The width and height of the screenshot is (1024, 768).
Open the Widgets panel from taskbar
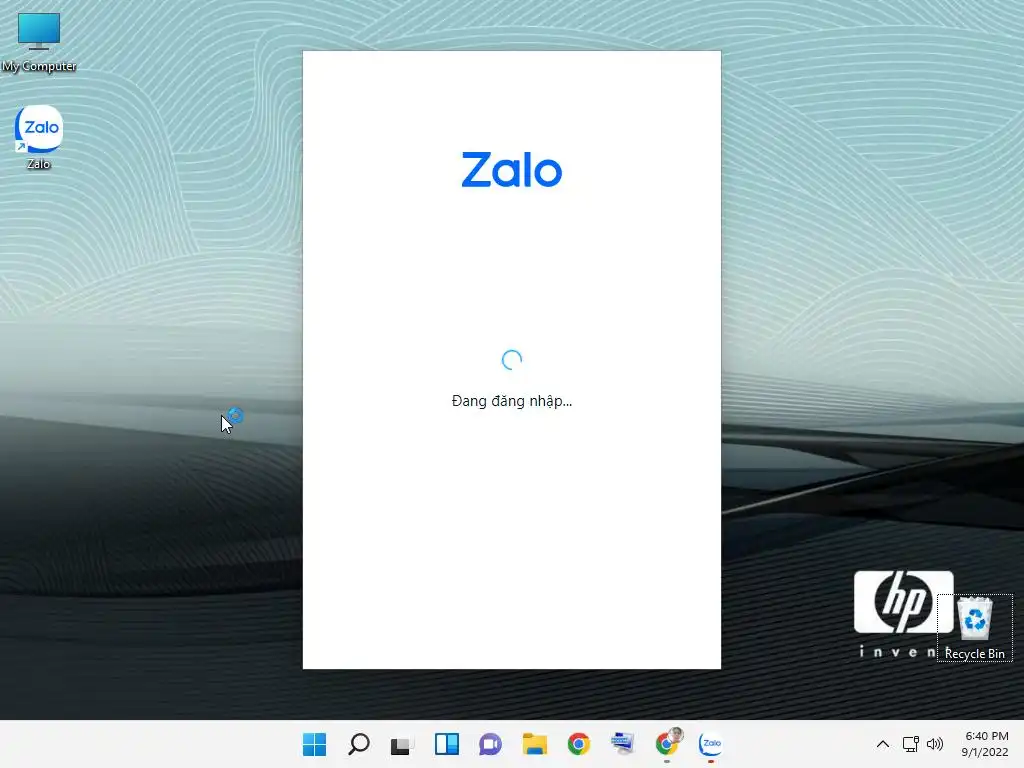pos(447,744)
